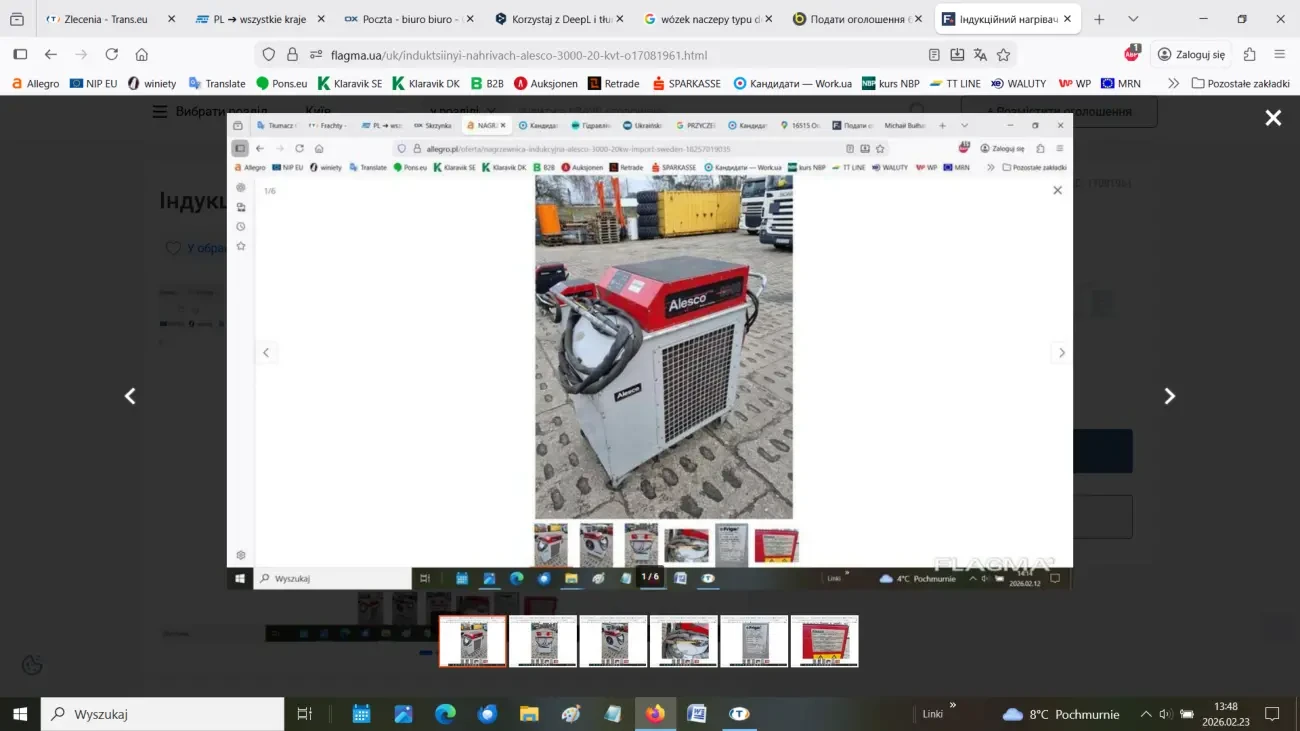The height and width of the screenshot is (731, 1300).
Task: Bookmark this page with the star
Action: [x=1003, y=55]
